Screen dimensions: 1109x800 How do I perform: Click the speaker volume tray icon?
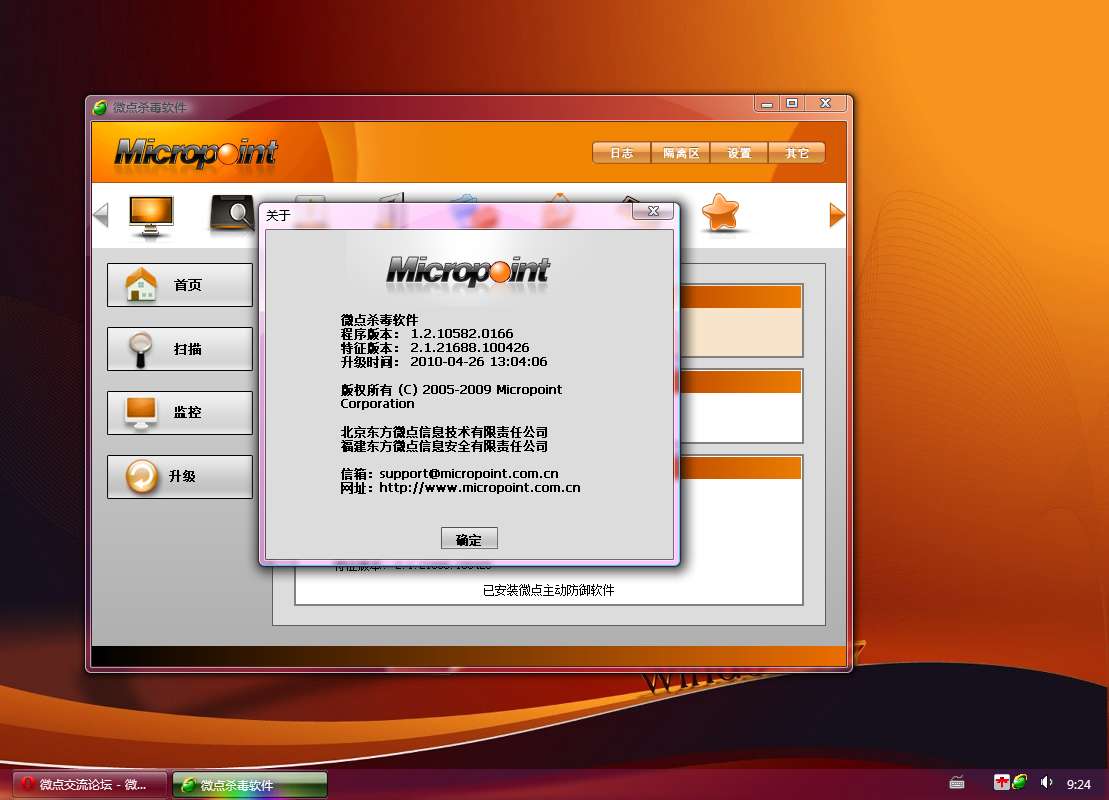tap(1047, 782)
